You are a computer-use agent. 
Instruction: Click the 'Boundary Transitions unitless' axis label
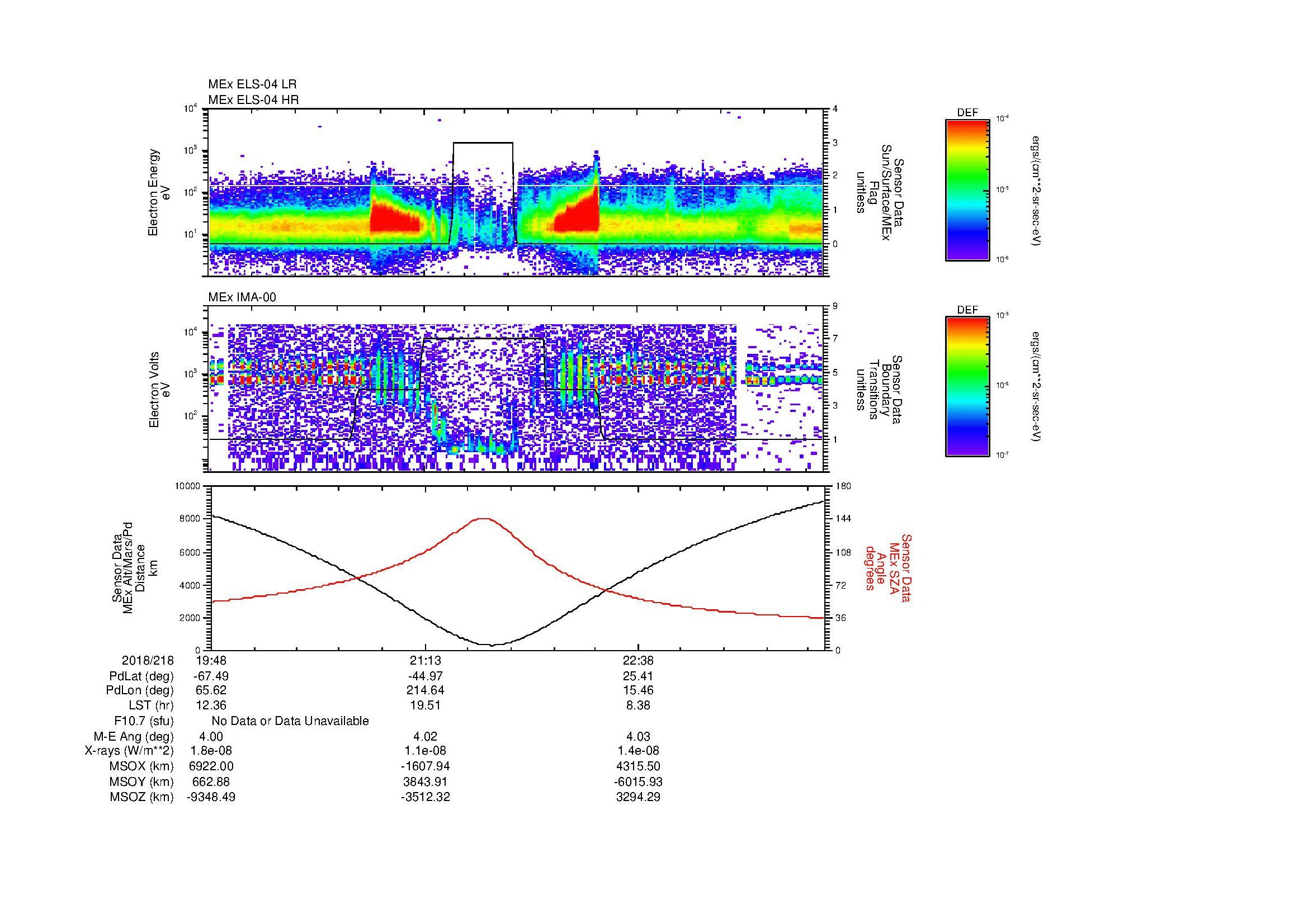click(880, 390)
